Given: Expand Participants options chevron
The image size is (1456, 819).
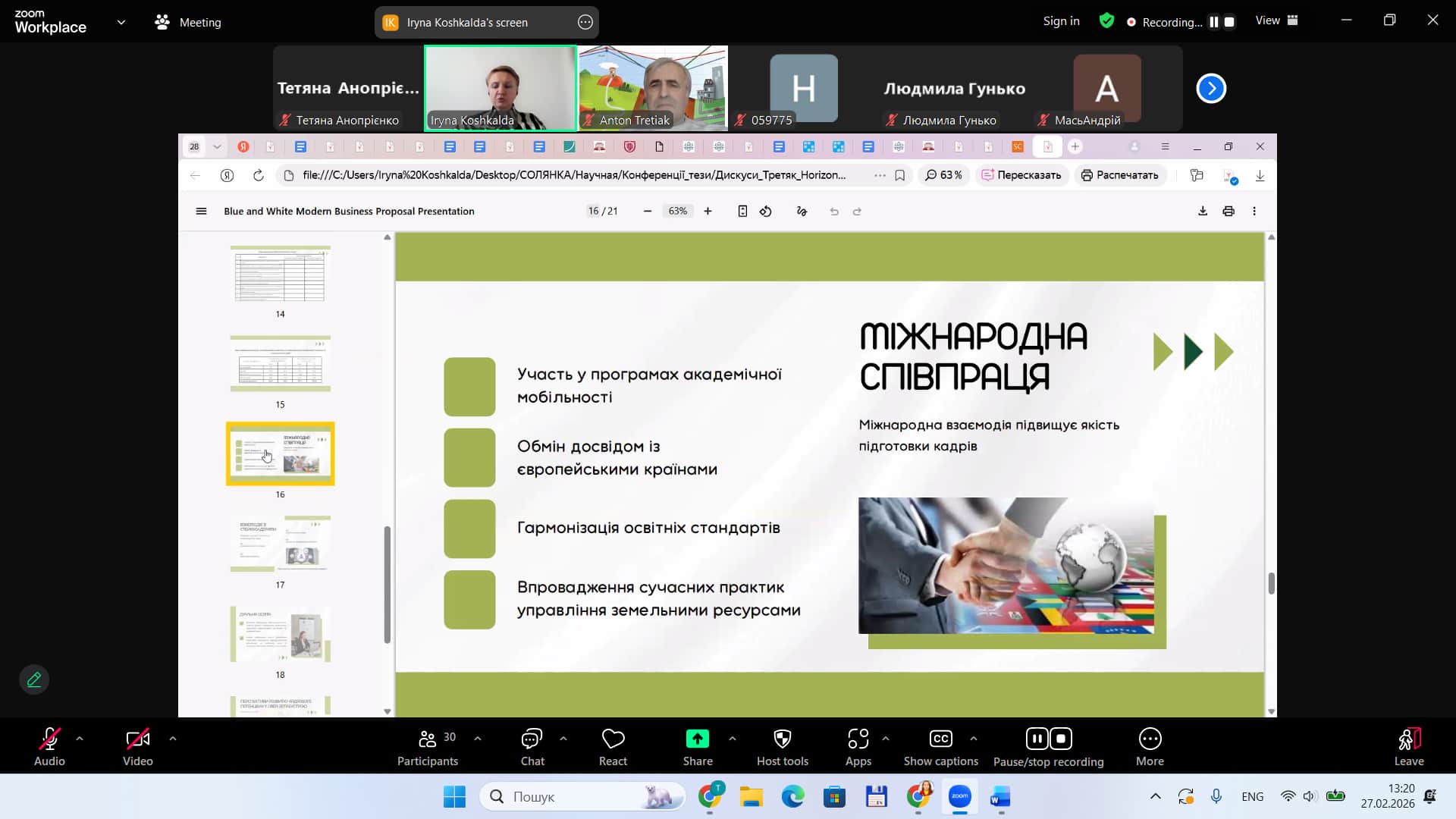Looking at the screenshot, I should [x=477, y=738].
